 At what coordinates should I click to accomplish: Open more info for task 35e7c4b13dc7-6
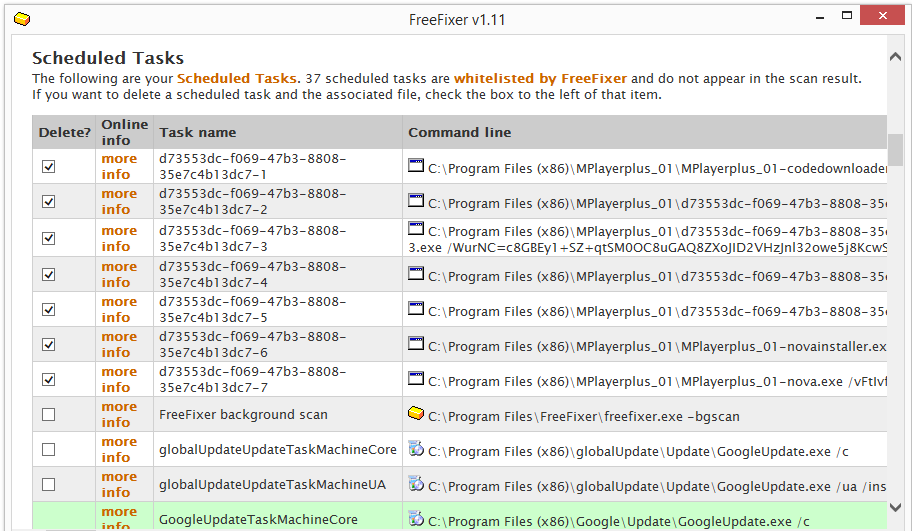pyautogui.click(x=119, y=344)
